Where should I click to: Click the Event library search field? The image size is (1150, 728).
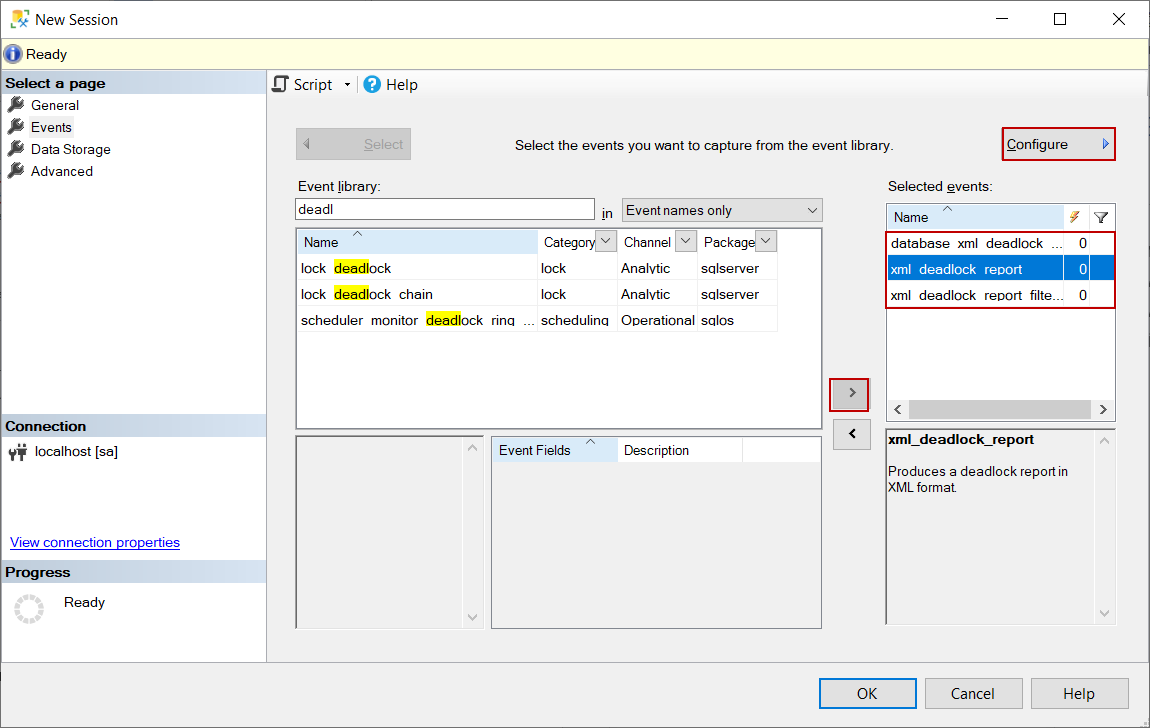tap(445, 209)
